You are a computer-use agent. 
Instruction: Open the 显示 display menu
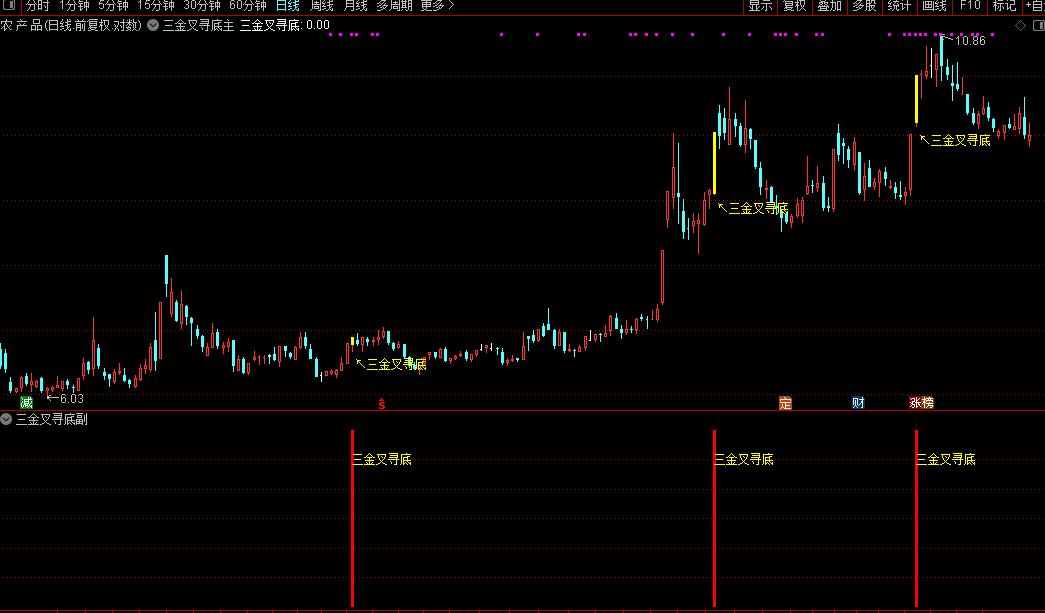760,7
